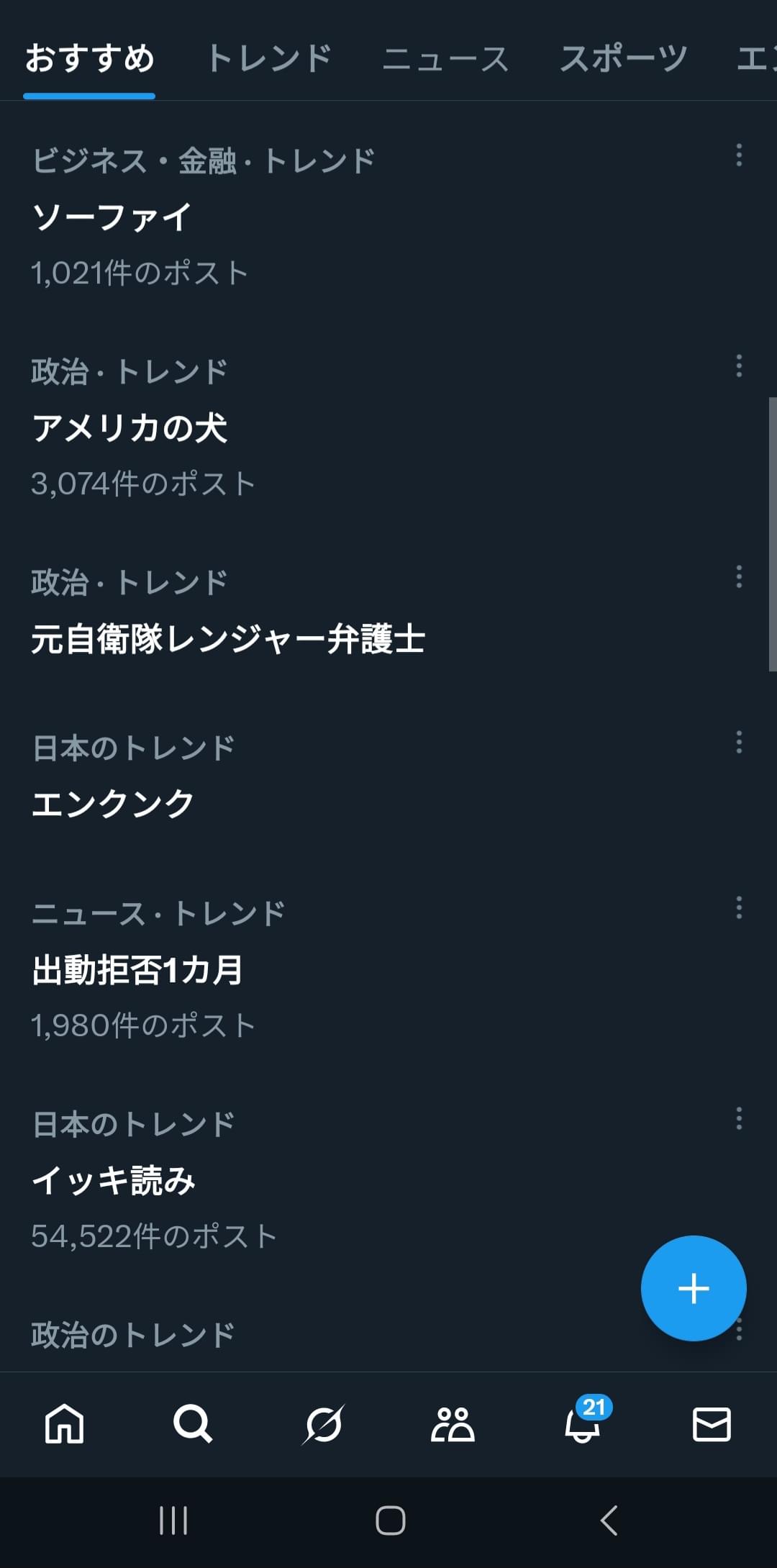The width and height of the screenshot is (777, 1568).
Task: Open more options for 出動拒否1カ月 trend
Action: point(739,908)
